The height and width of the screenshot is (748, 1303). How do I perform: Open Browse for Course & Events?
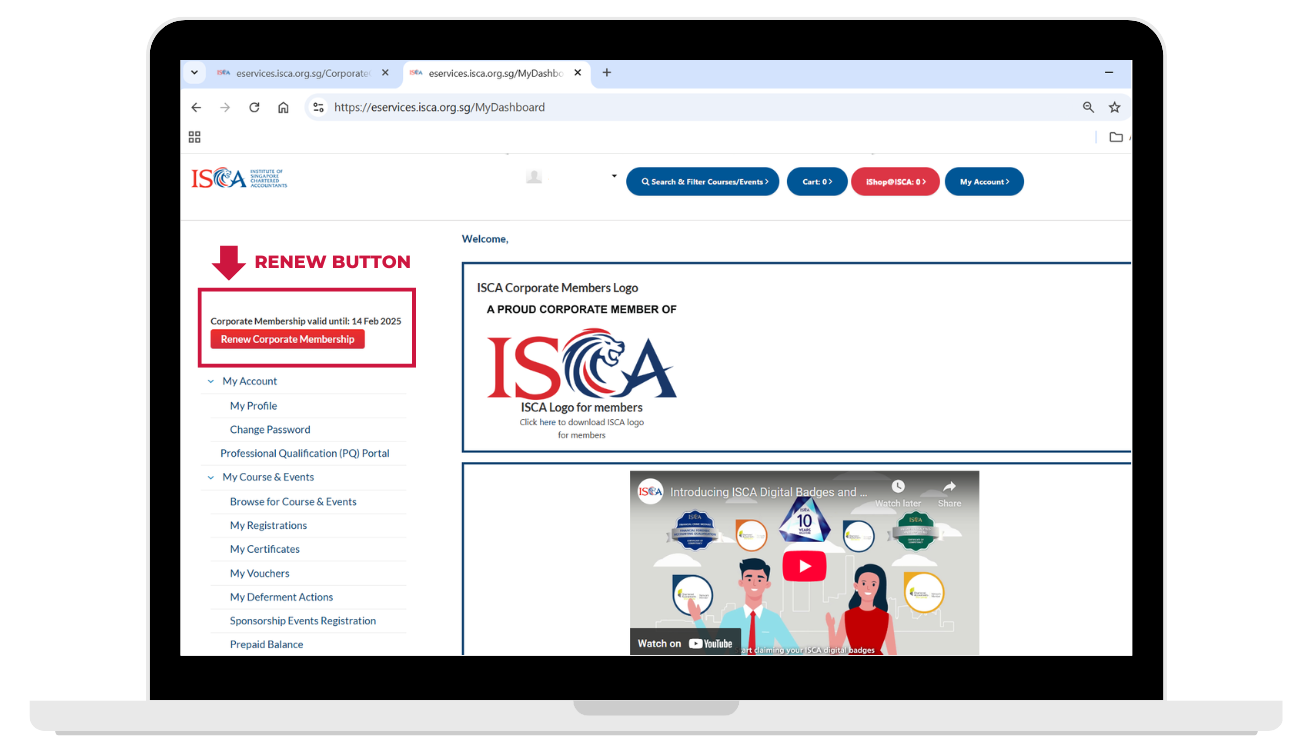tap(293, 502)
